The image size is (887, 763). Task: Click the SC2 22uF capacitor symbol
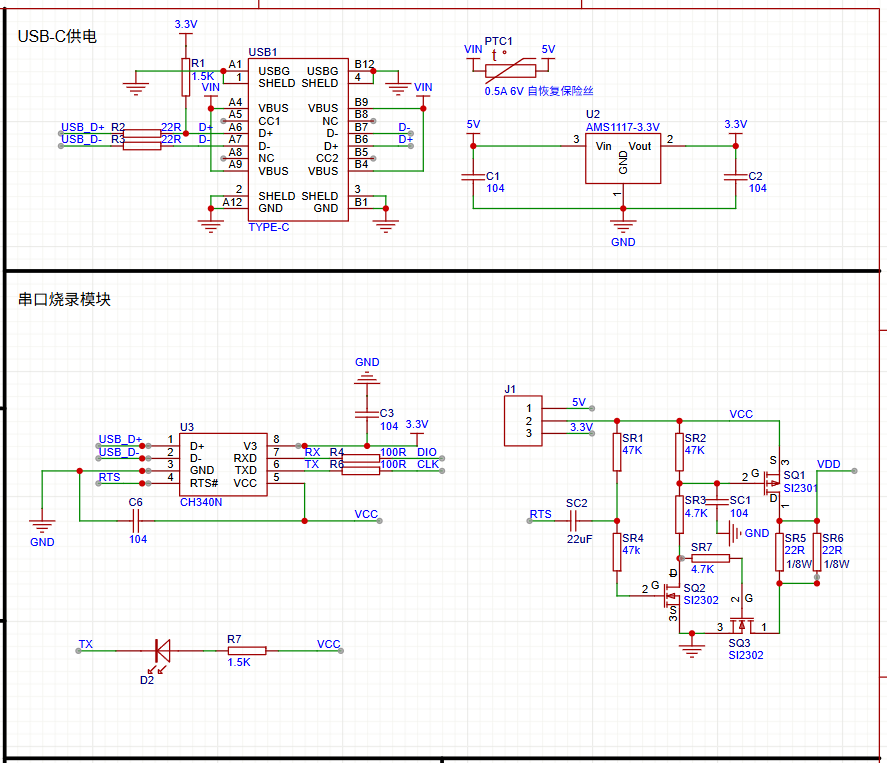coord(572,520)
